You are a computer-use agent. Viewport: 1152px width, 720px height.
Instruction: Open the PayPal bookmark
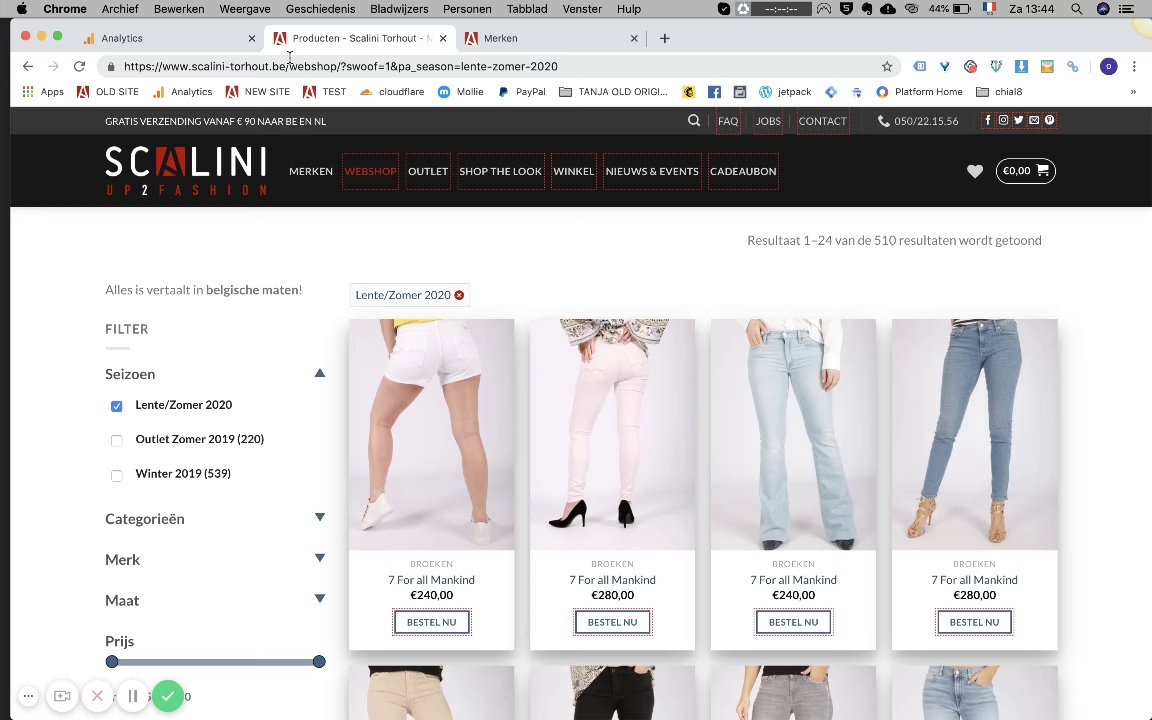522,92
